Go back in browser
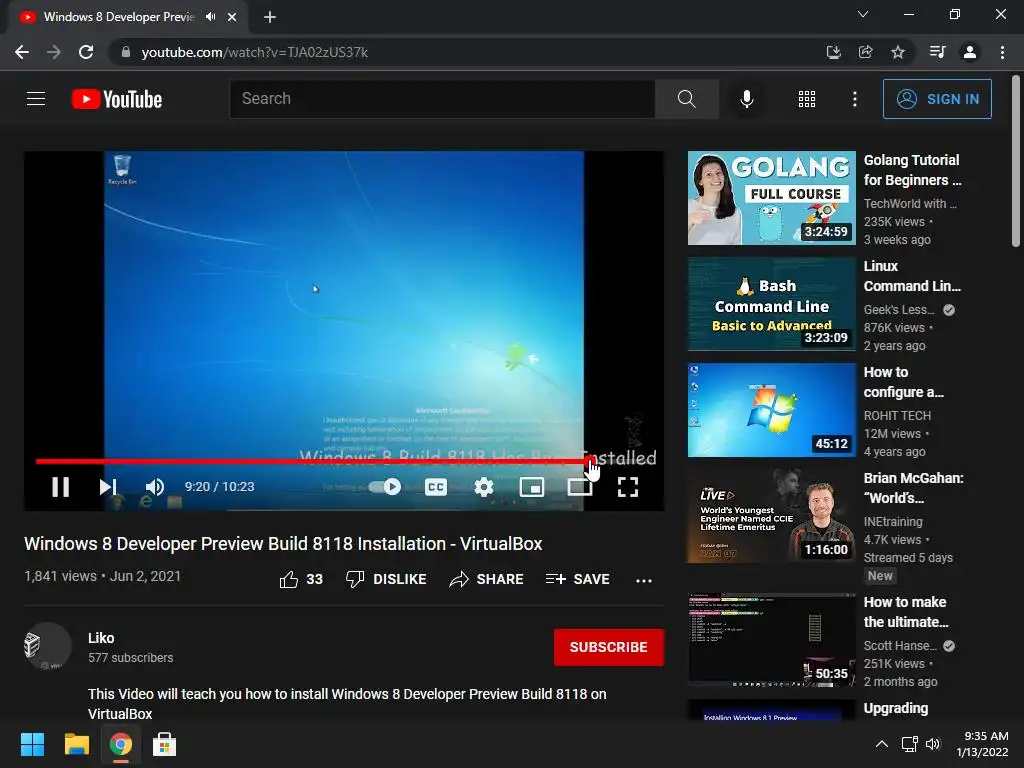Viewport: 1024px width, 768px height. 22,52
